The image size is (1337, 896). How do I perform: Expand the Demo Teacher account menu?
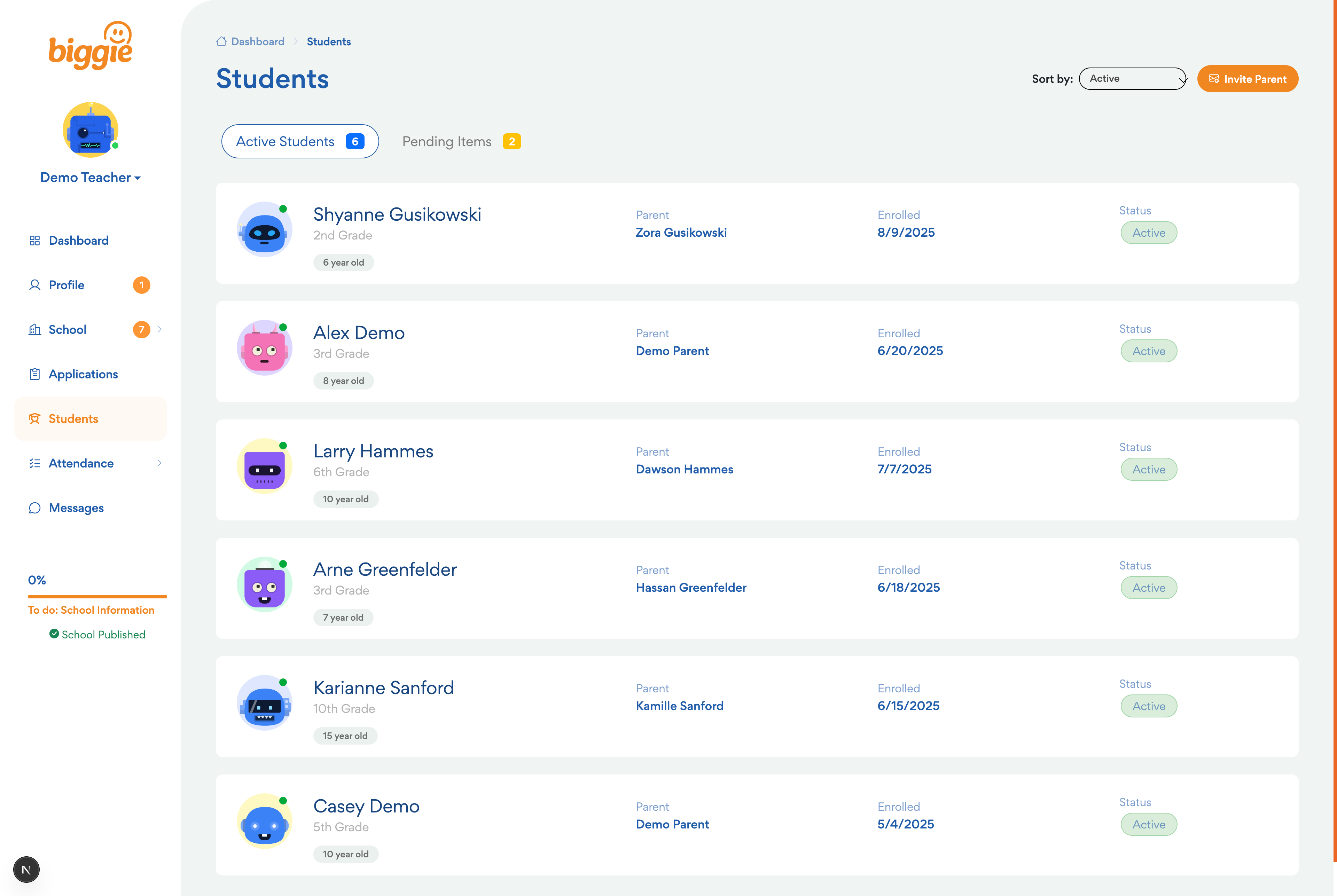pyautogui.click(x=90, y=177)
